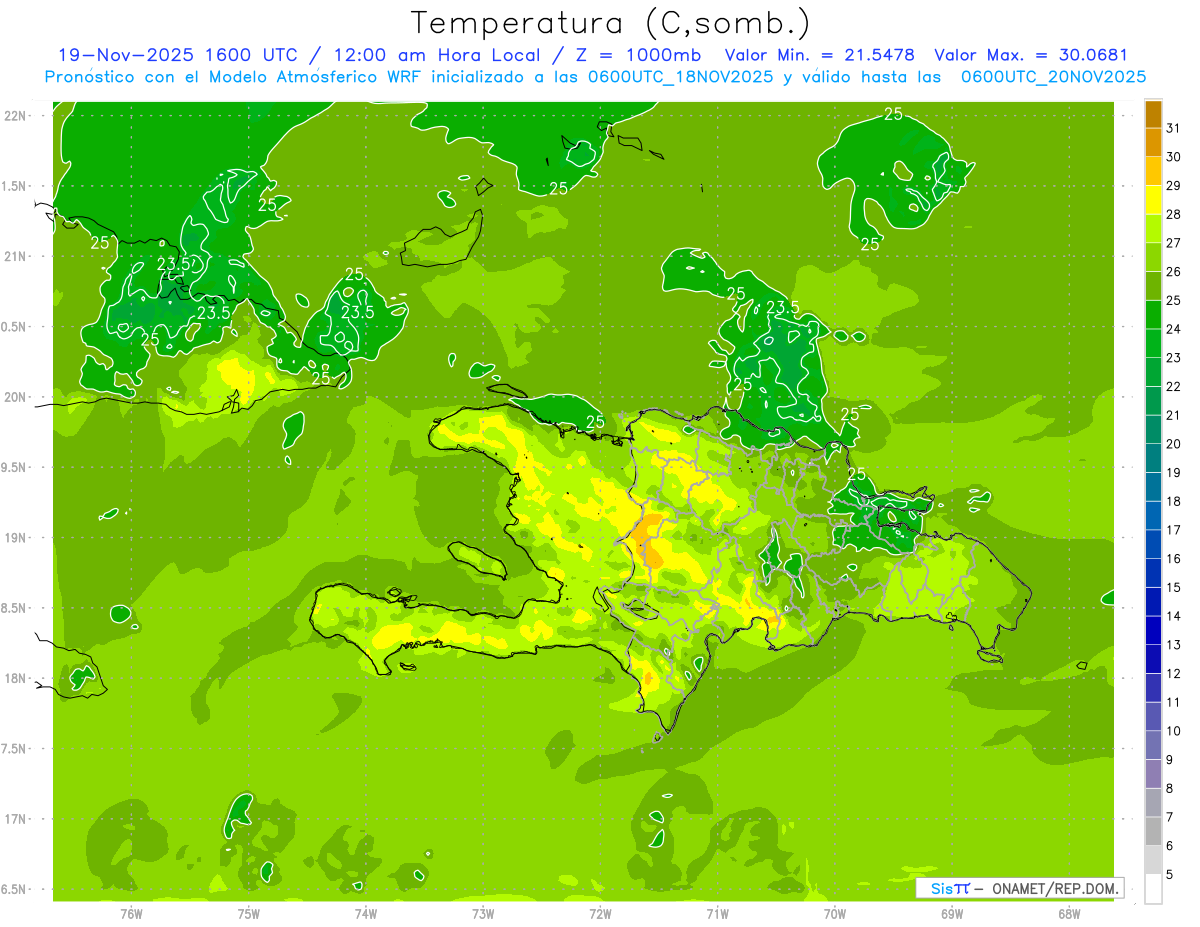The image size is (1200, 927).
Task: Click the '68W' longitude axis label
Action: (x=1069, y=914)
